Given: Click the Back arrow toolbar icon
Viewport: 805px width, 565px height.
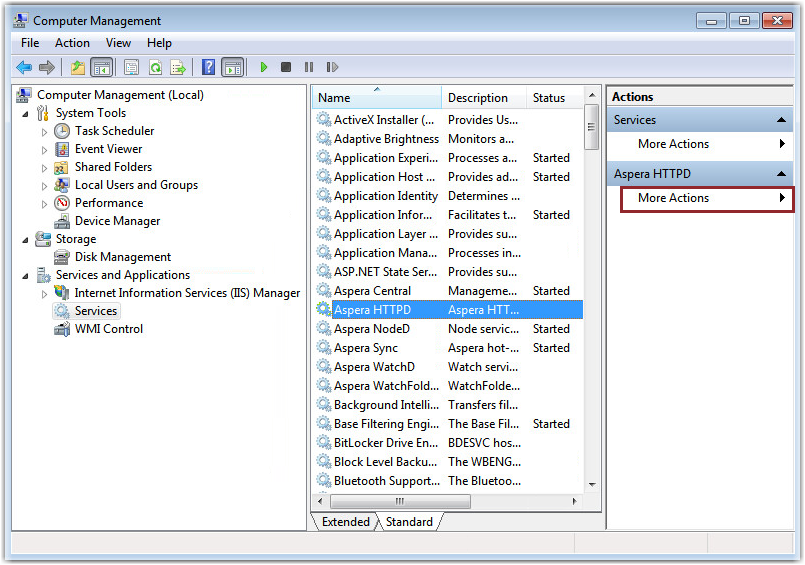Looking at the screenshot, I should tap(24, 67).
